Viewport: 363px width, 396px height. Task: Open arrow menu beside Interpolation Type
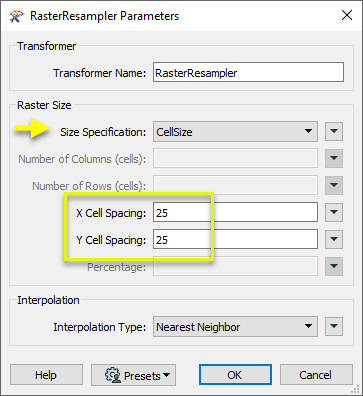coord(334,327)
